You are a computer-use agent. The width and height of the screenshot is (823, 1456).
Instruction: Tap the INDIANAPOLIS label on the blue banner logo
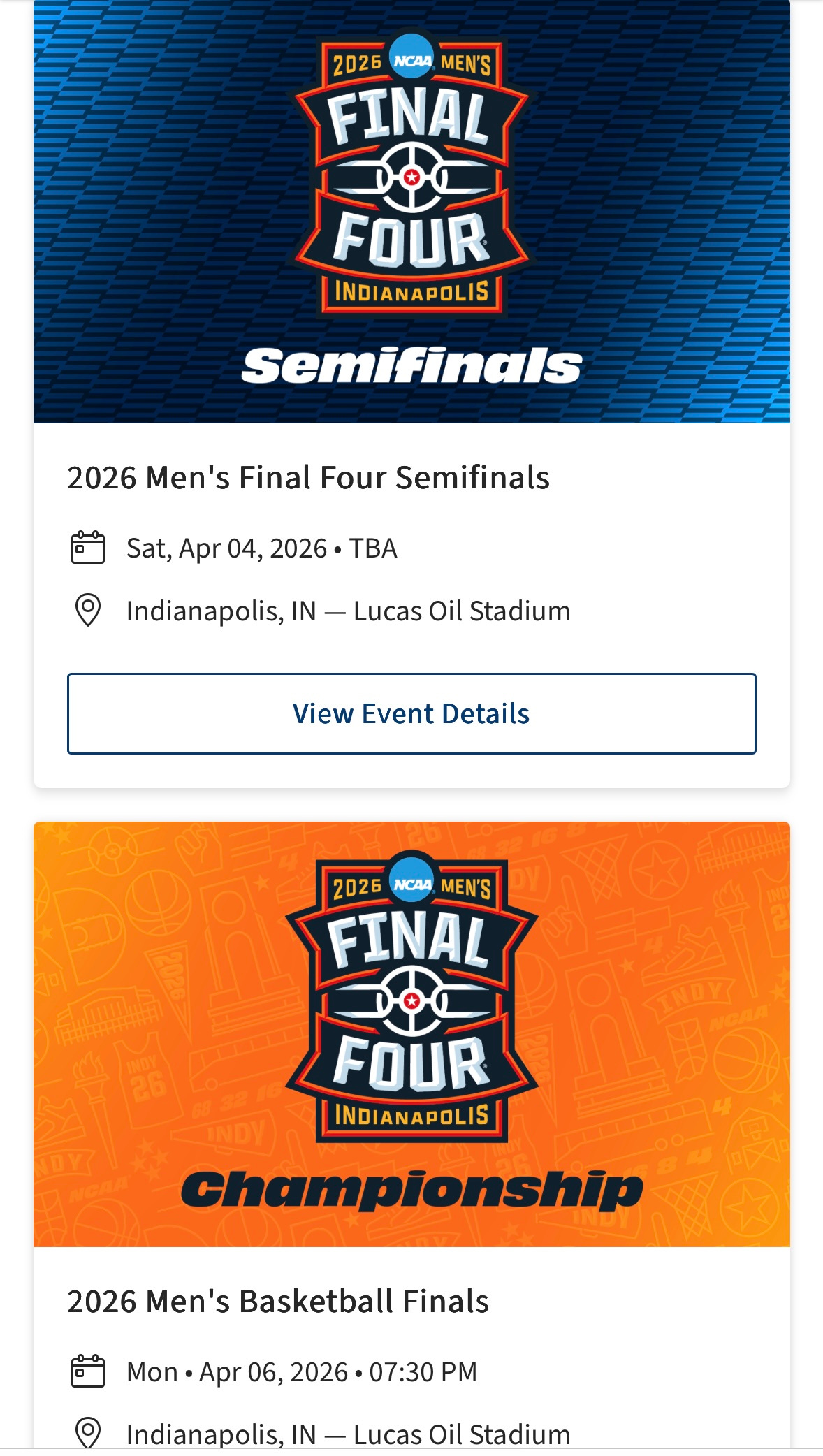(x=411, y=292)
